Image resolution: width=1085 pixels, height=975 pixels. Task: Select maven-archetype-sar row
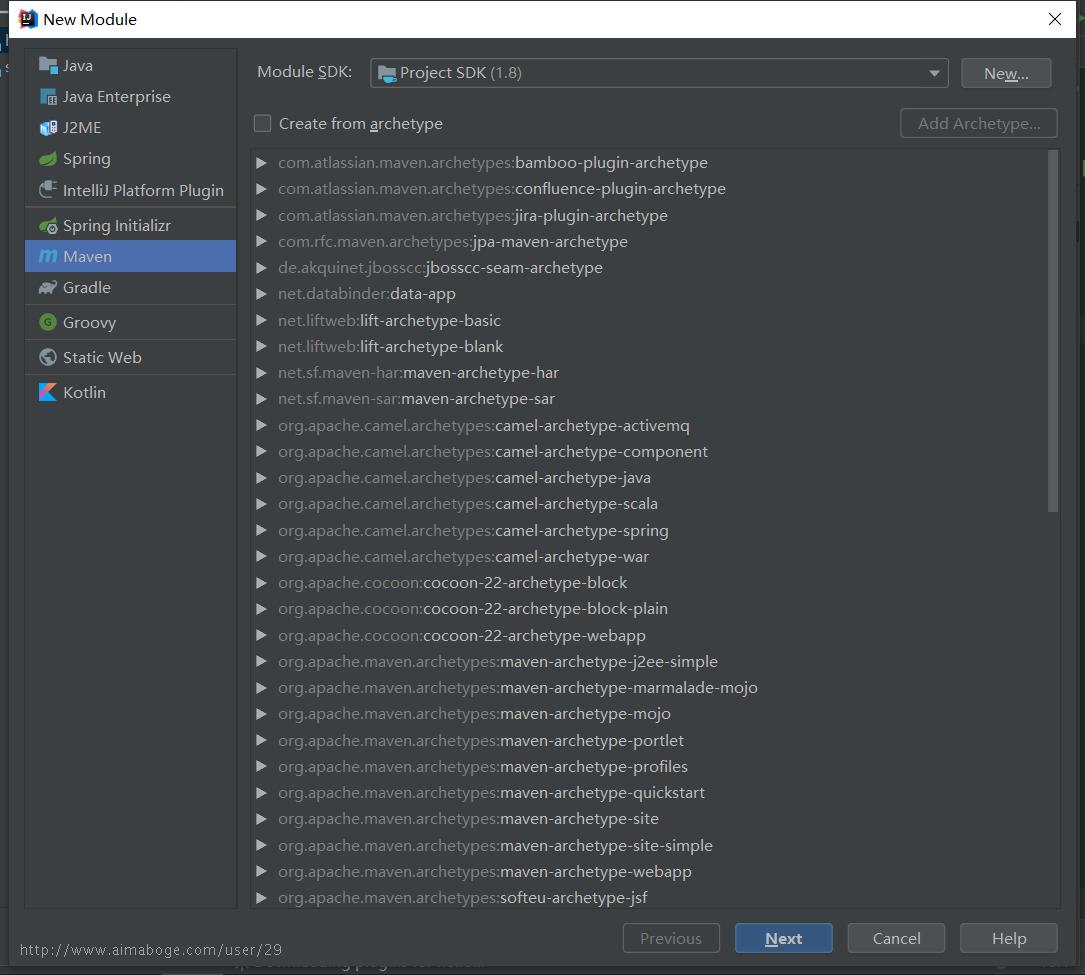click(648, 399)
